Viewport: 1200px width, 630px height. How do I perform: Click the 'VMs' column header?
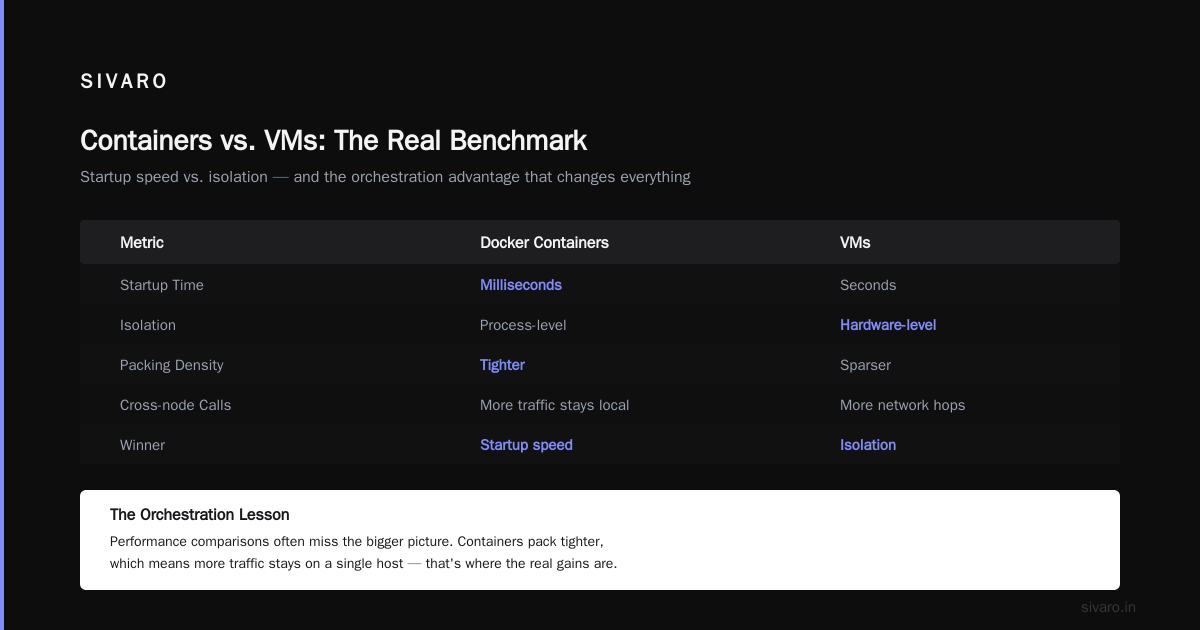pyautogui.click(x=855, y=243)
